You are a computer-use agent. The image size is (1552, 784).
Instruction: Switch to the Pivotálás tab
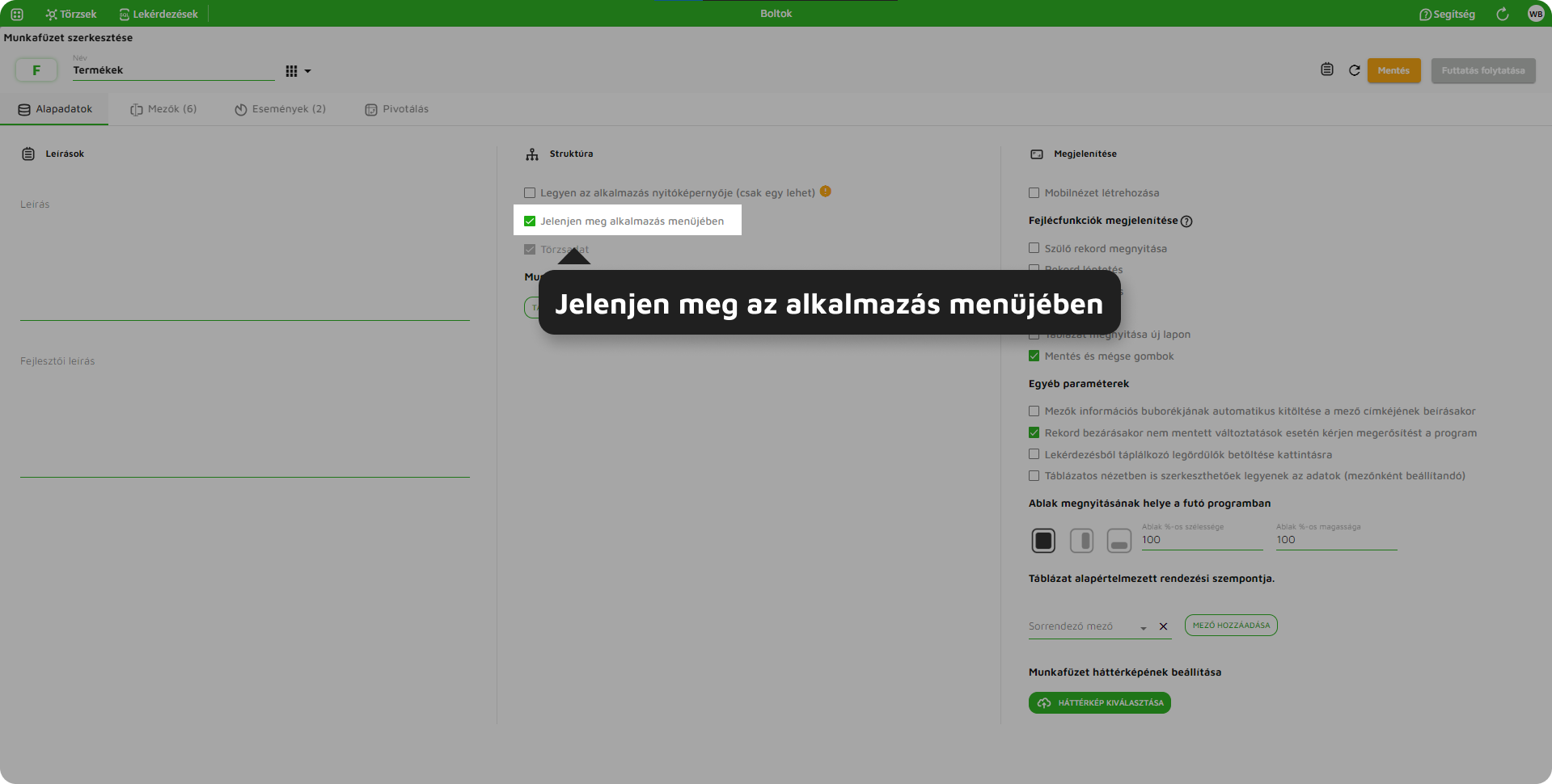[x=396, y=109]
